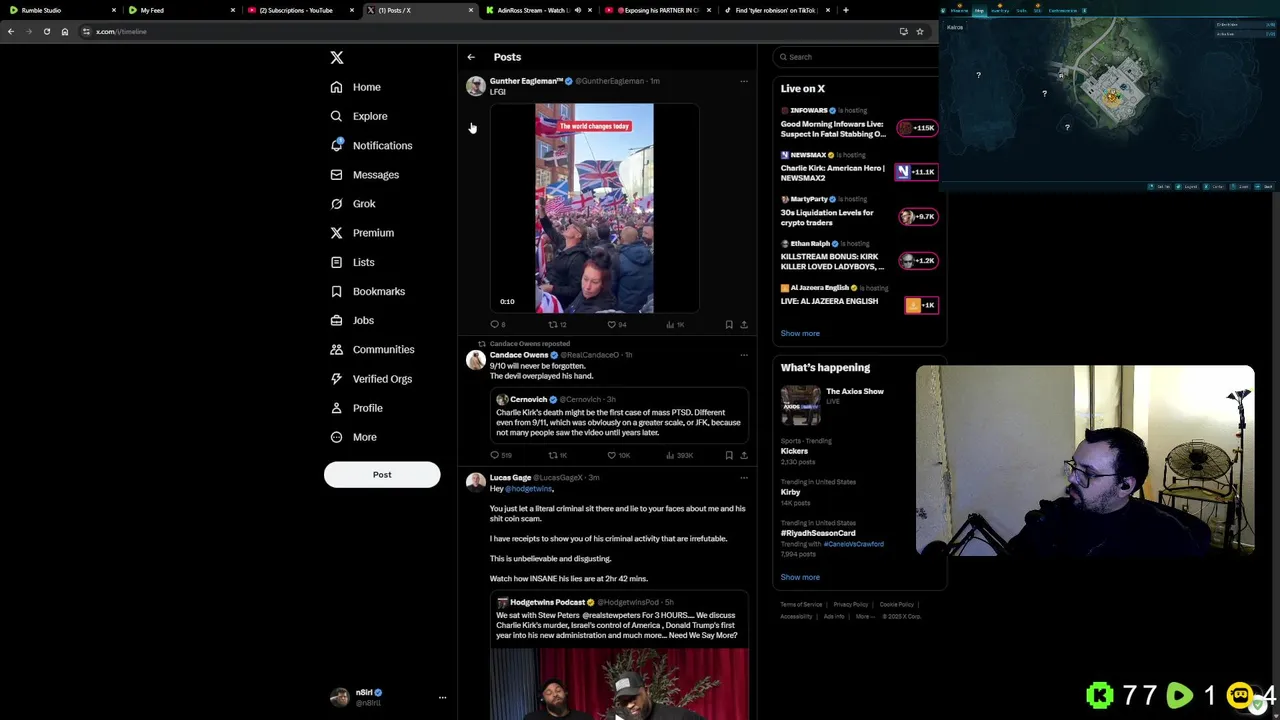Play the Gunther Eagleman flag video
This screenshot has width=1280, height=720.
(594, 208)
